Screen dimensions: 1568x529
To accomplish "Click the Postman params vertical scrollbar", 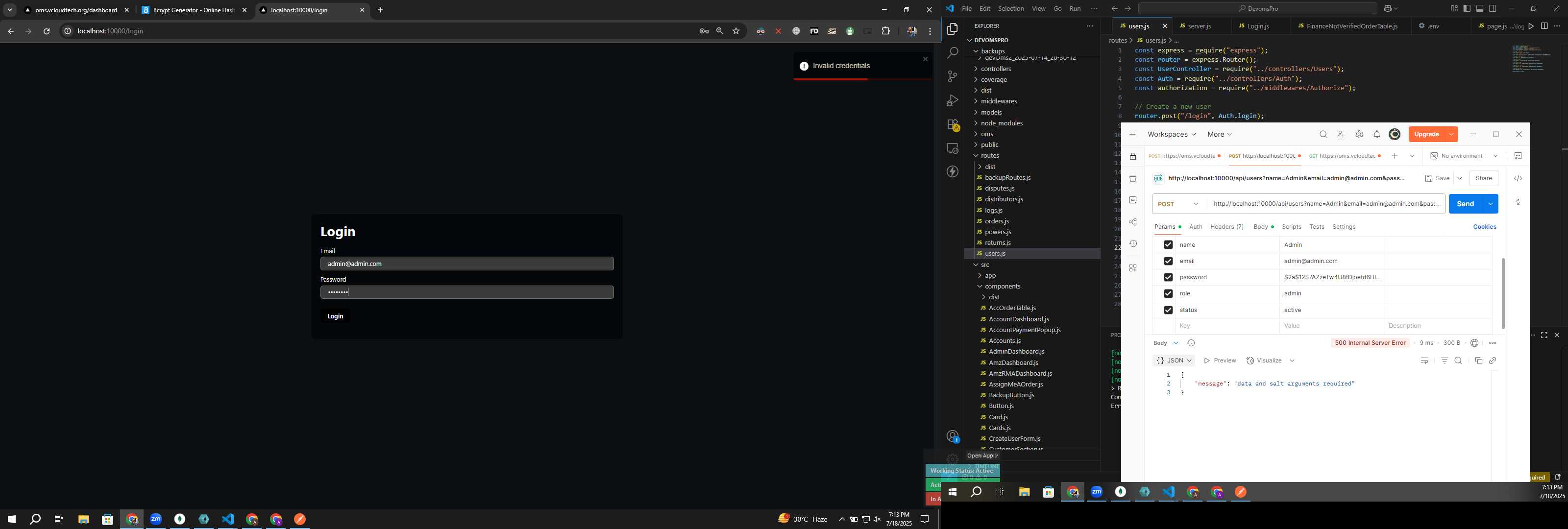I will (x=1502, y=293).
